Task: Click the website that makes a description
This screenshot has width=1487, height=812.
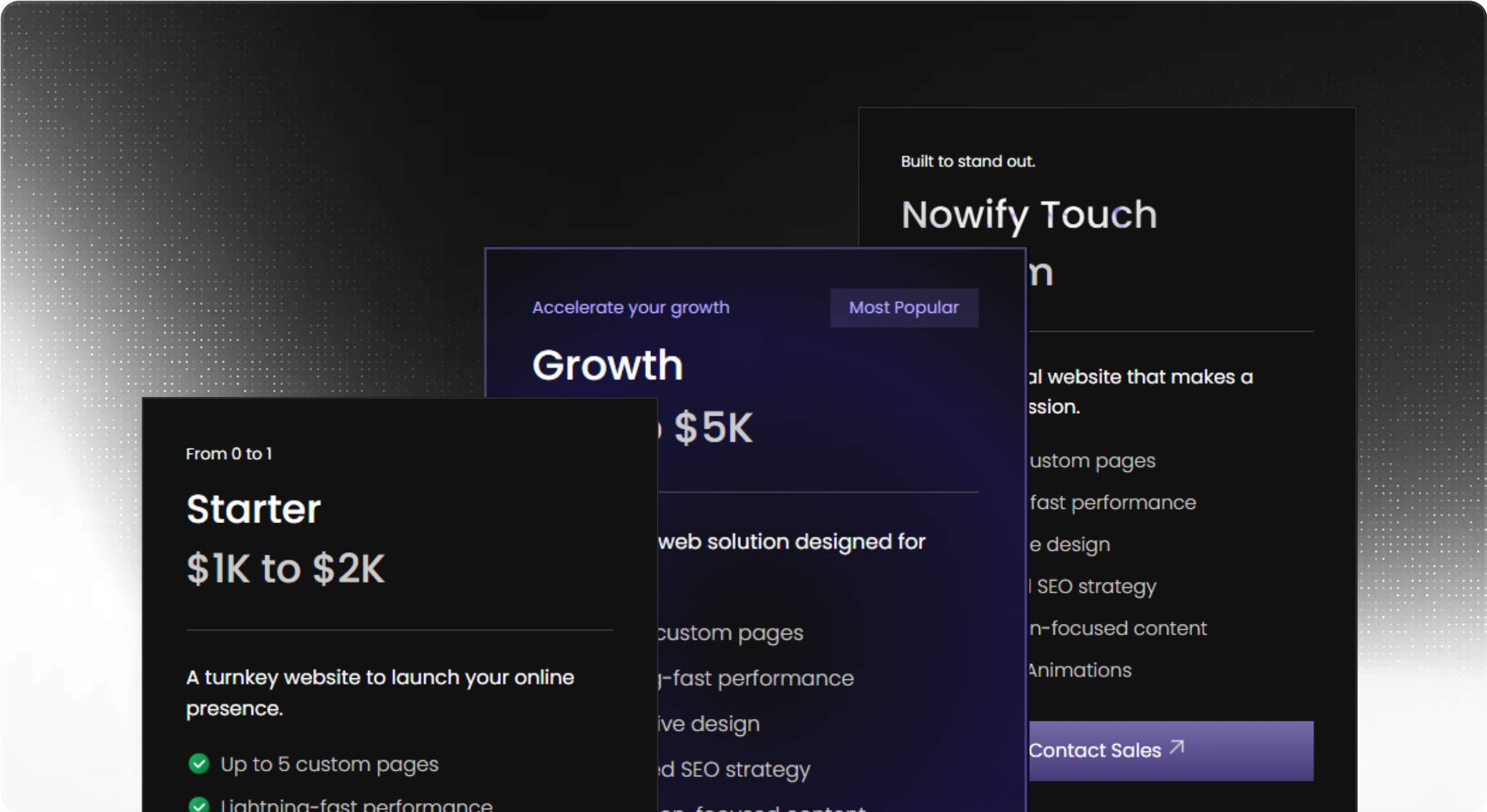Action: [x=1141, y=377]
